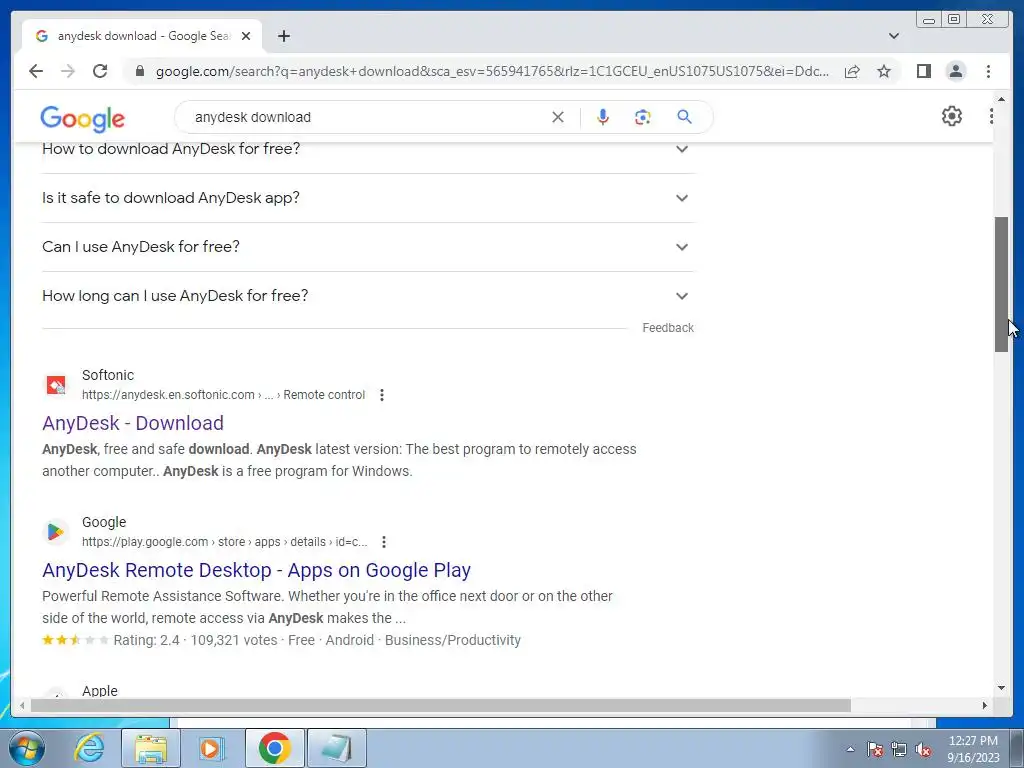Click the play.google.com URL breadcrumb
This screenshot has width=1024, height=768.
point(225,542)
